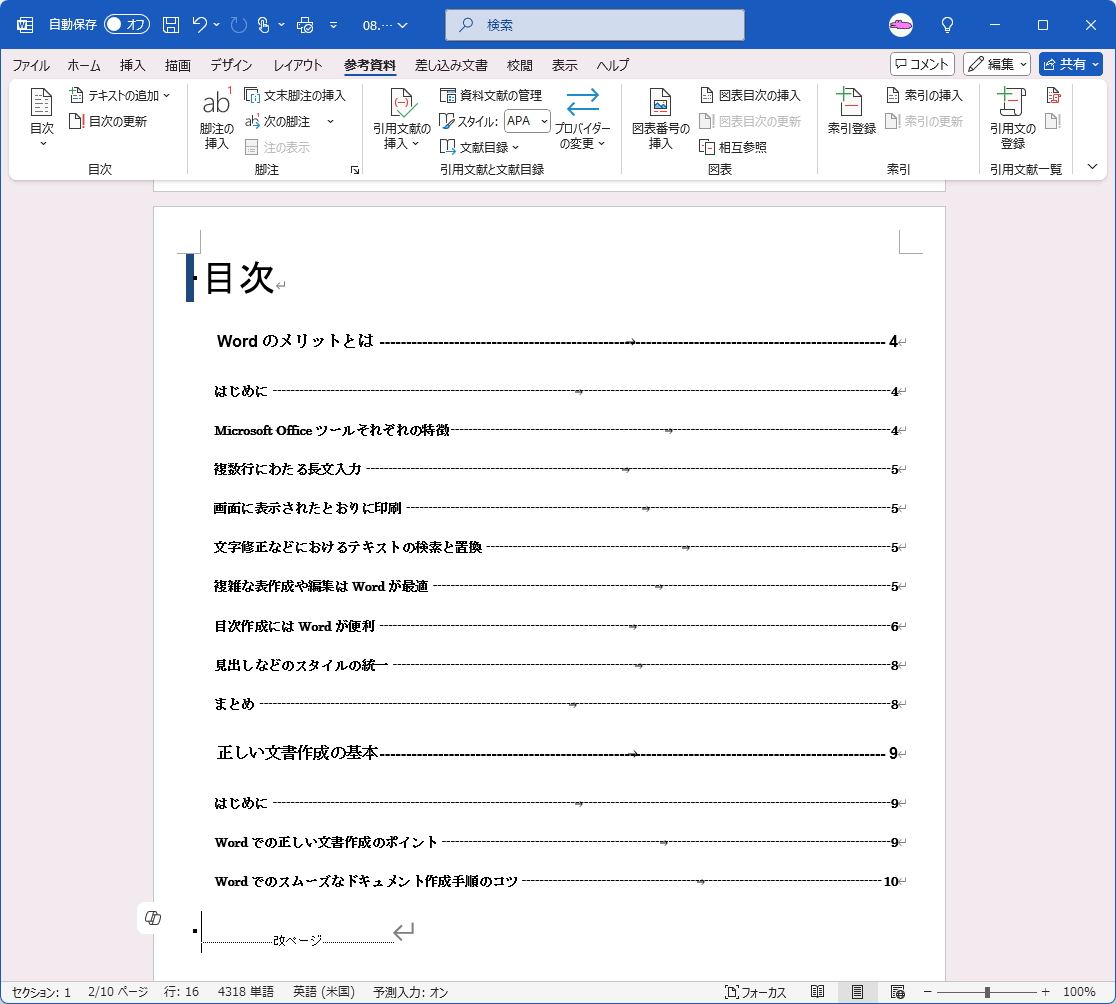Click 図表目次の挿入
The image size is (1116, 1004).
click(750, 95)
